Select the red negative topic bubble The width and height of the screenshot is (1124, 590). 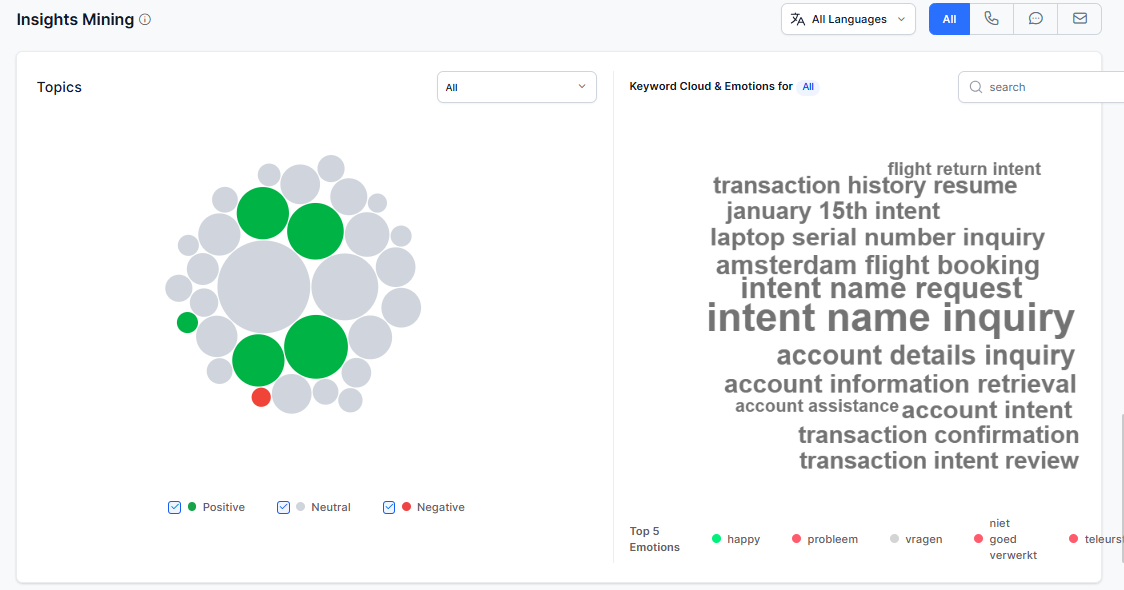(261, 397)
